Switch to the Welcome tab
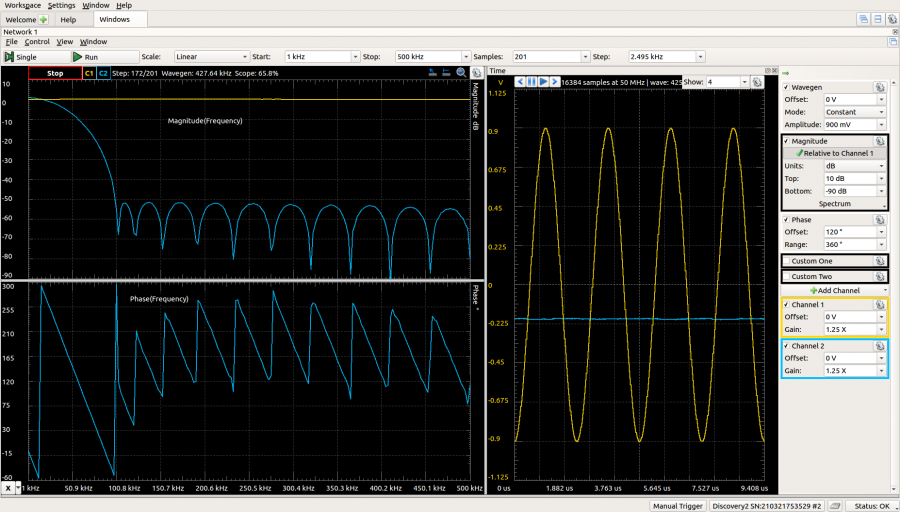Screen dimensions: 900x512 21,20
